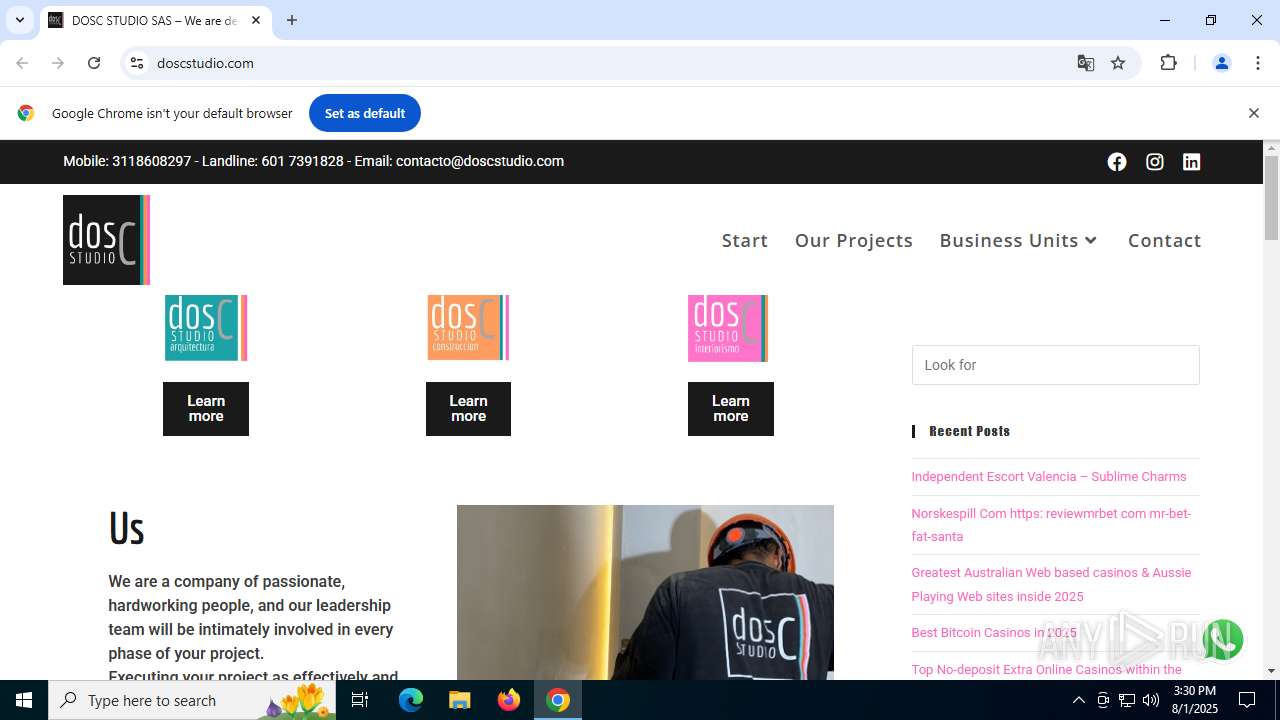Image resolution: width=1280 pixels, height=720 pixels.
Task: Click the Chrome taskbar icon
Action: tap(558, 700)
